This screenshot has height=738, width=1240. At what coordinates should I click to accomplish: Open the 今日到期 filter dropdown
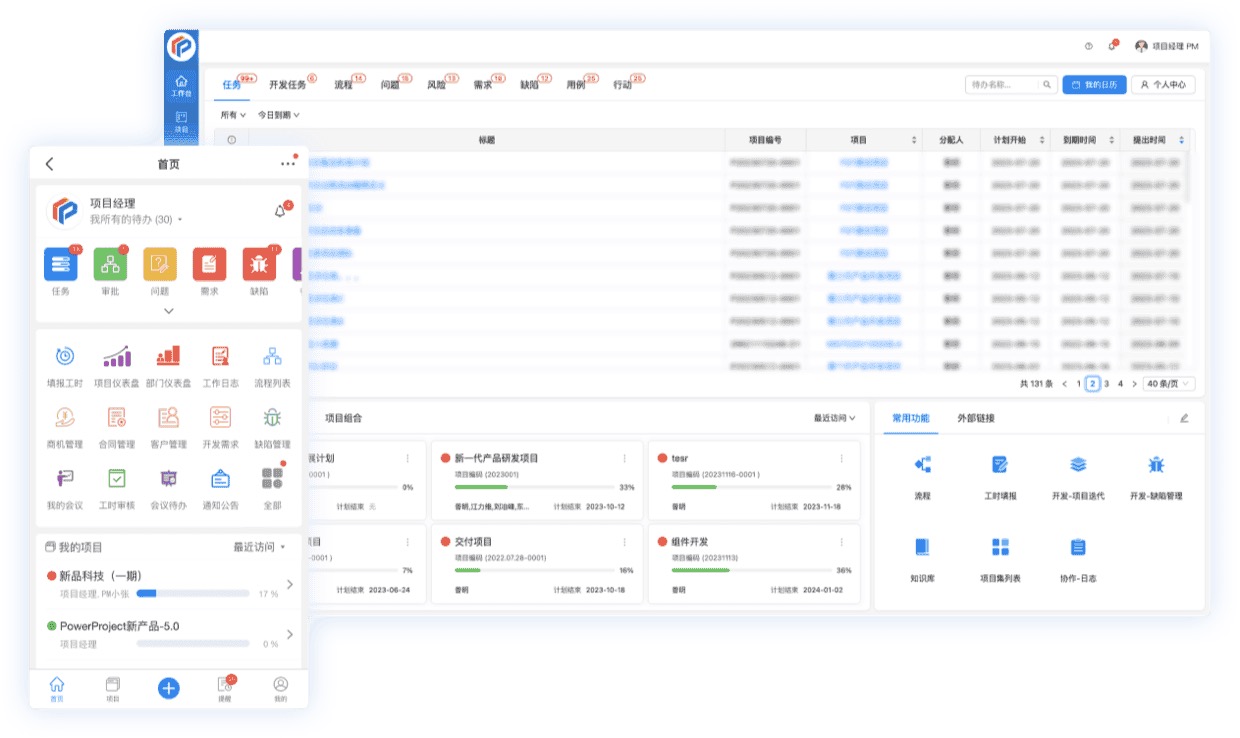278,116
